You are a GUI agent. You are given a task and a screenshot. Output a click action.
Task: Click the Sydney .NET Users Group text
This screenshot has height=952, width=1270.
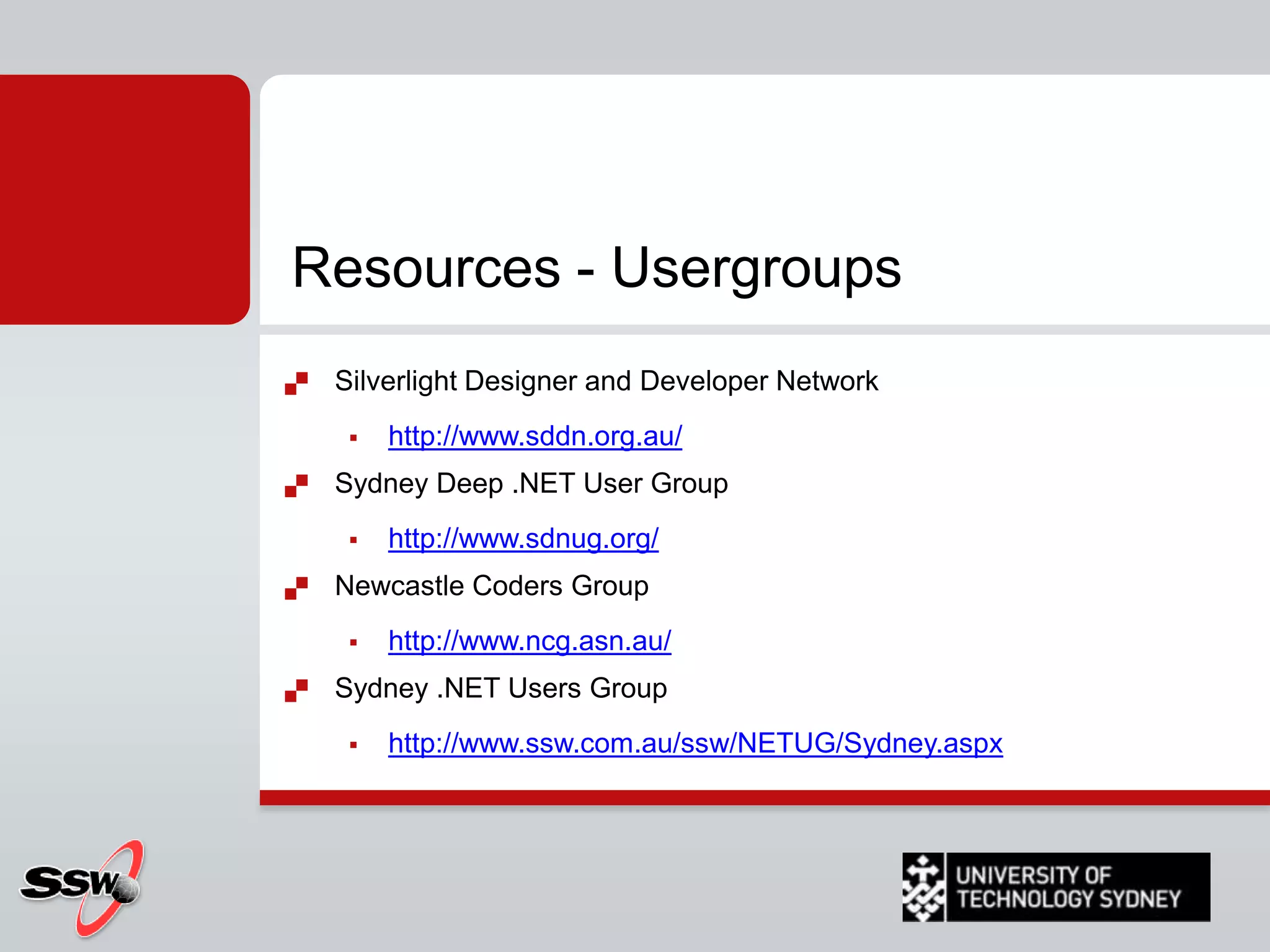500,688
